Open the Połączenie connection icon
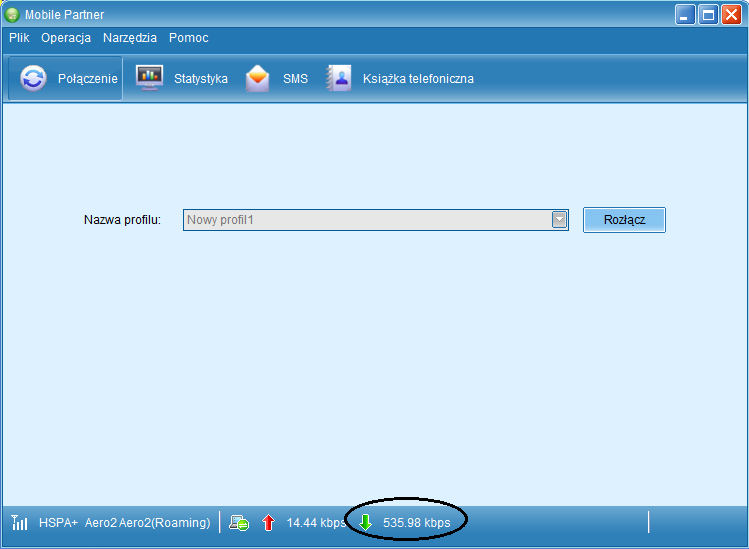749x549 pixels. (x=33, y=78)
